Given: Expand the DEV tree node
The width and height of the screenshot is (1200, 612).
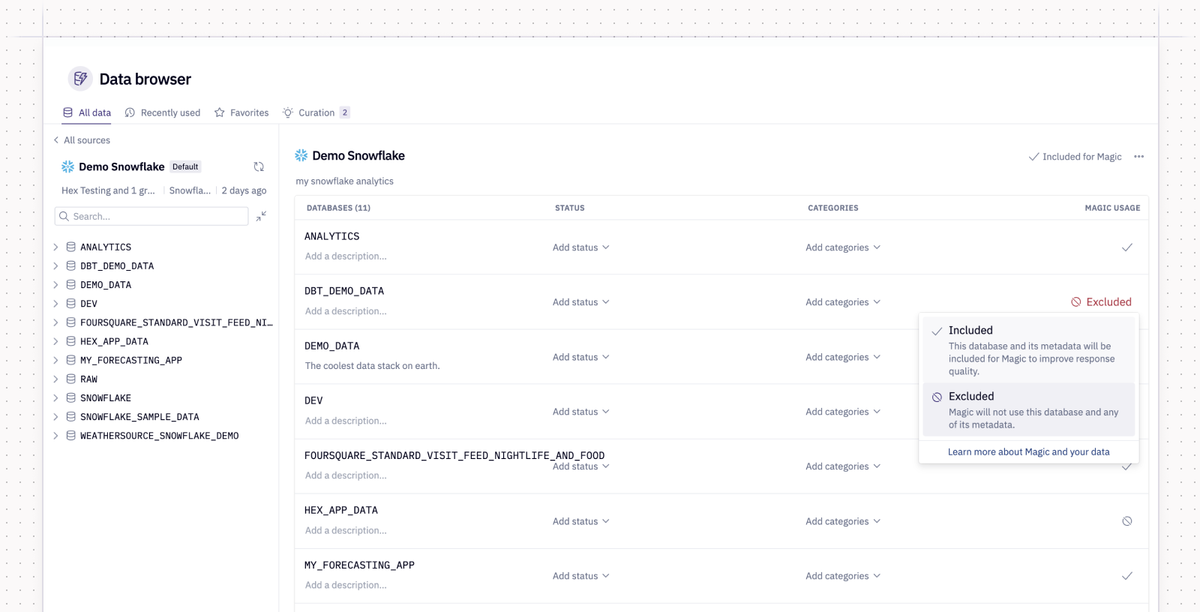Looking at the screenshot, I should pos(56,303).
